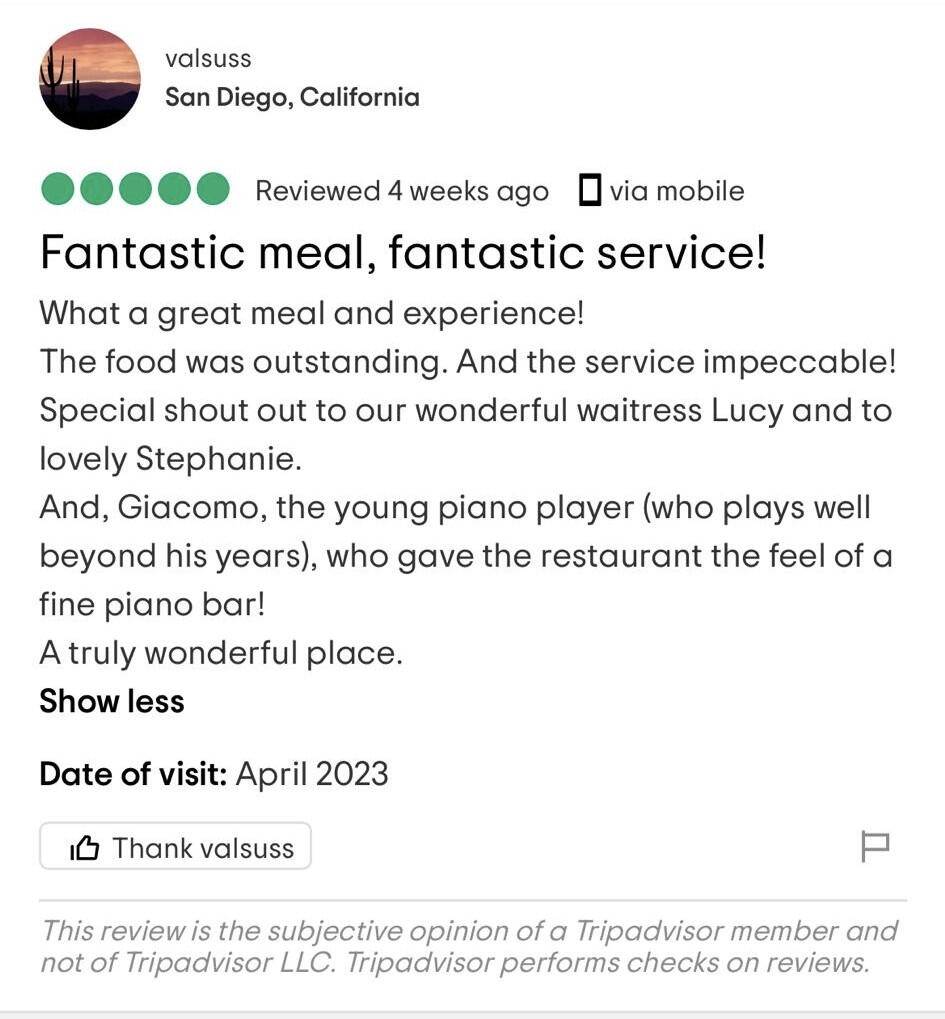Click the fourth green rating bubble
This screenshot has width=945, height=1019.
[x=174, y=189]
